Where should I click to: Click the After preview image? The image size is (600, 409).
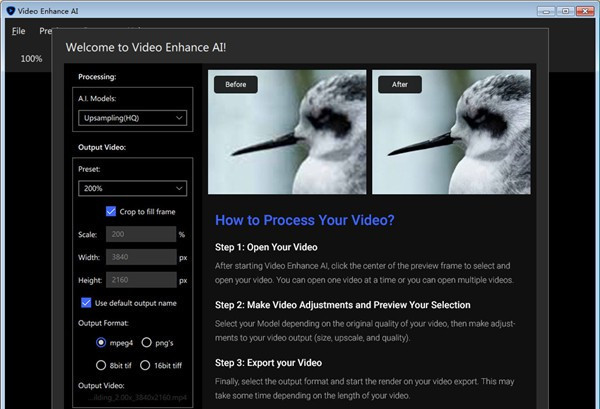[451, 132]
